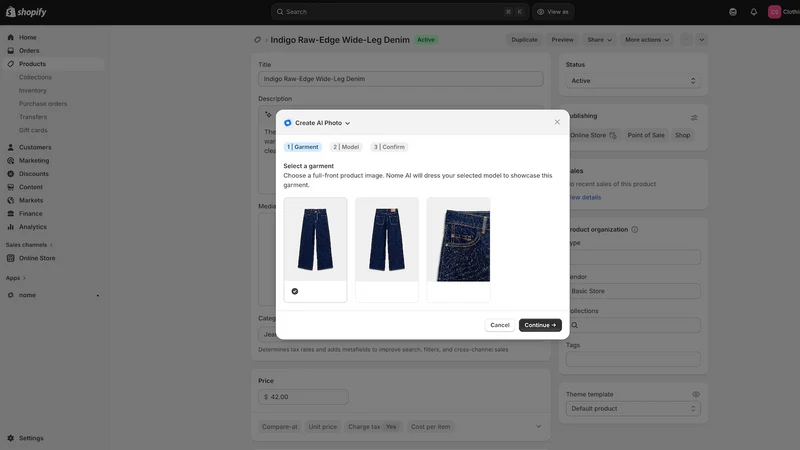This screenshot has width=800, height=450.
Task: Open the Sidekick assistant icon in top bar
Action: pos(733,12)
